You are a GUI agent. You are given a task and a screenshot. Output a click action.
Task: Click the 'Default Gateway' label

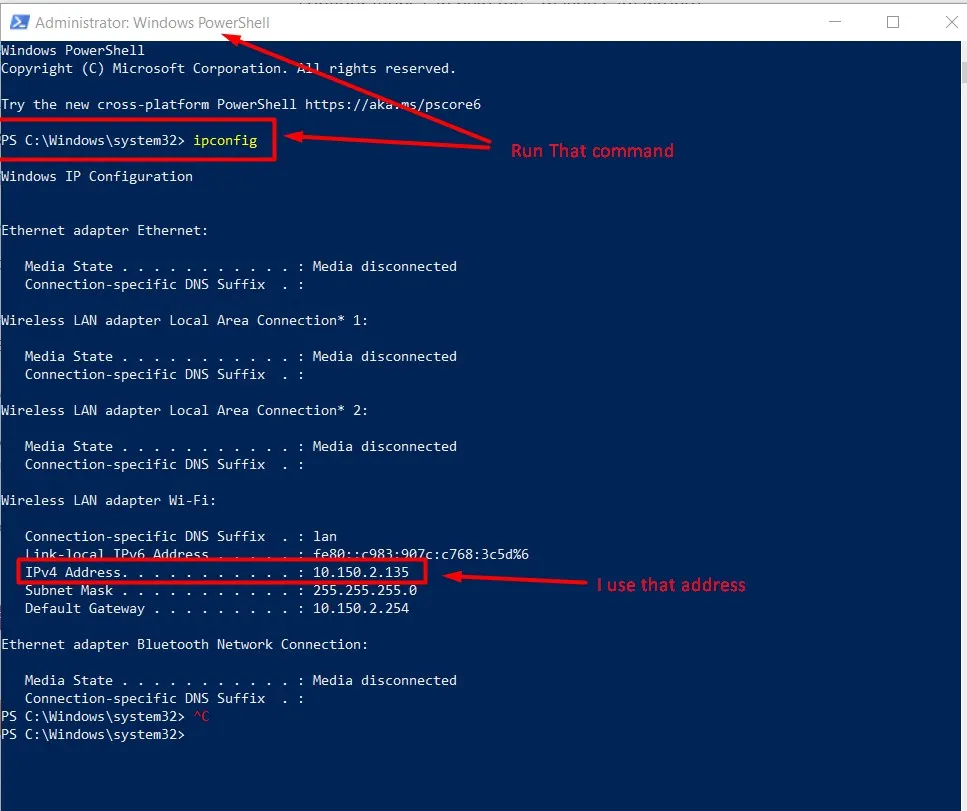[84, 608]
